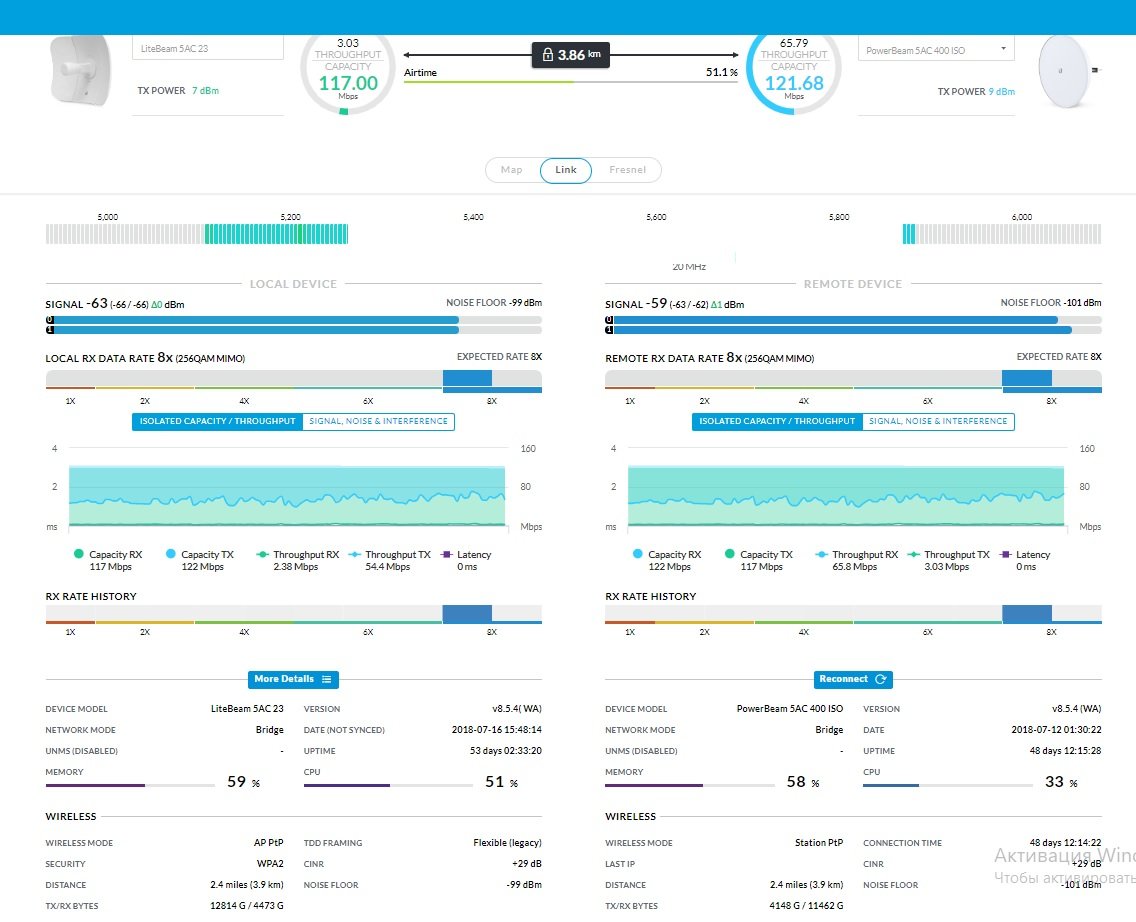Click the local Capacity RX legend dot
Viewport: 1136px width, 922px height.
78,554
